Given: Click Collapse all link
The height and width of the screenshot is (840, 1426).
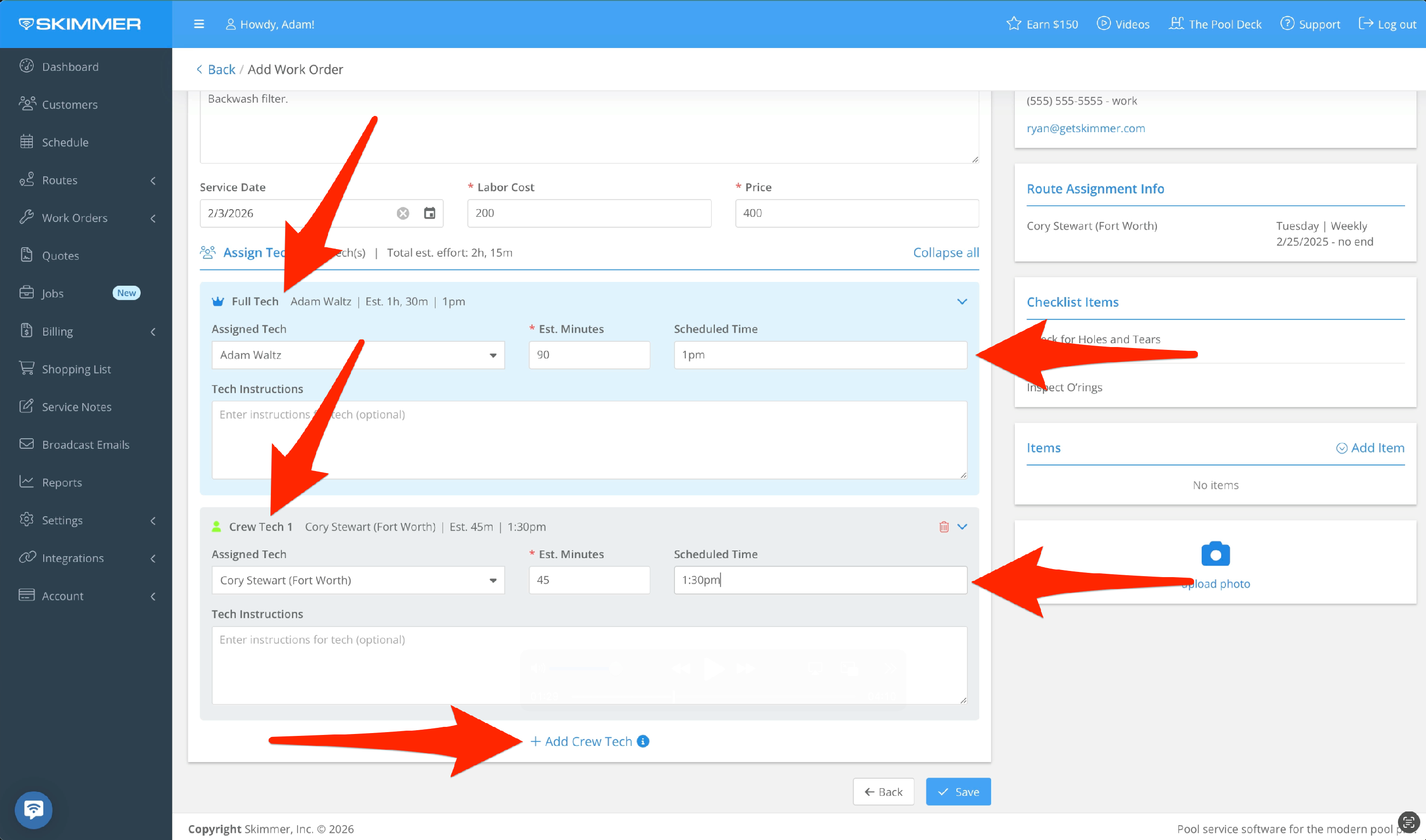Looking at the screenshot, I should (x=945, y=252).
